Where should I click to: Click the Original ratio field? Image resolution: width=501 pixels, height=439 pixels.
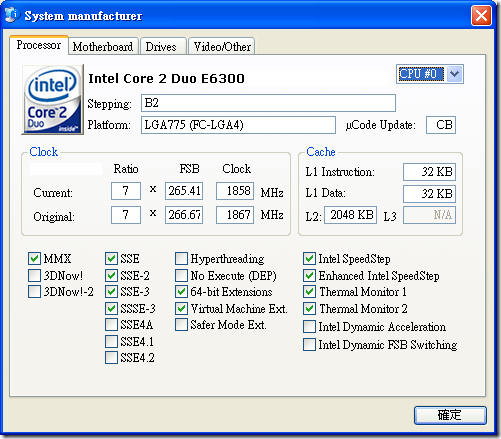tap(126, 215)
